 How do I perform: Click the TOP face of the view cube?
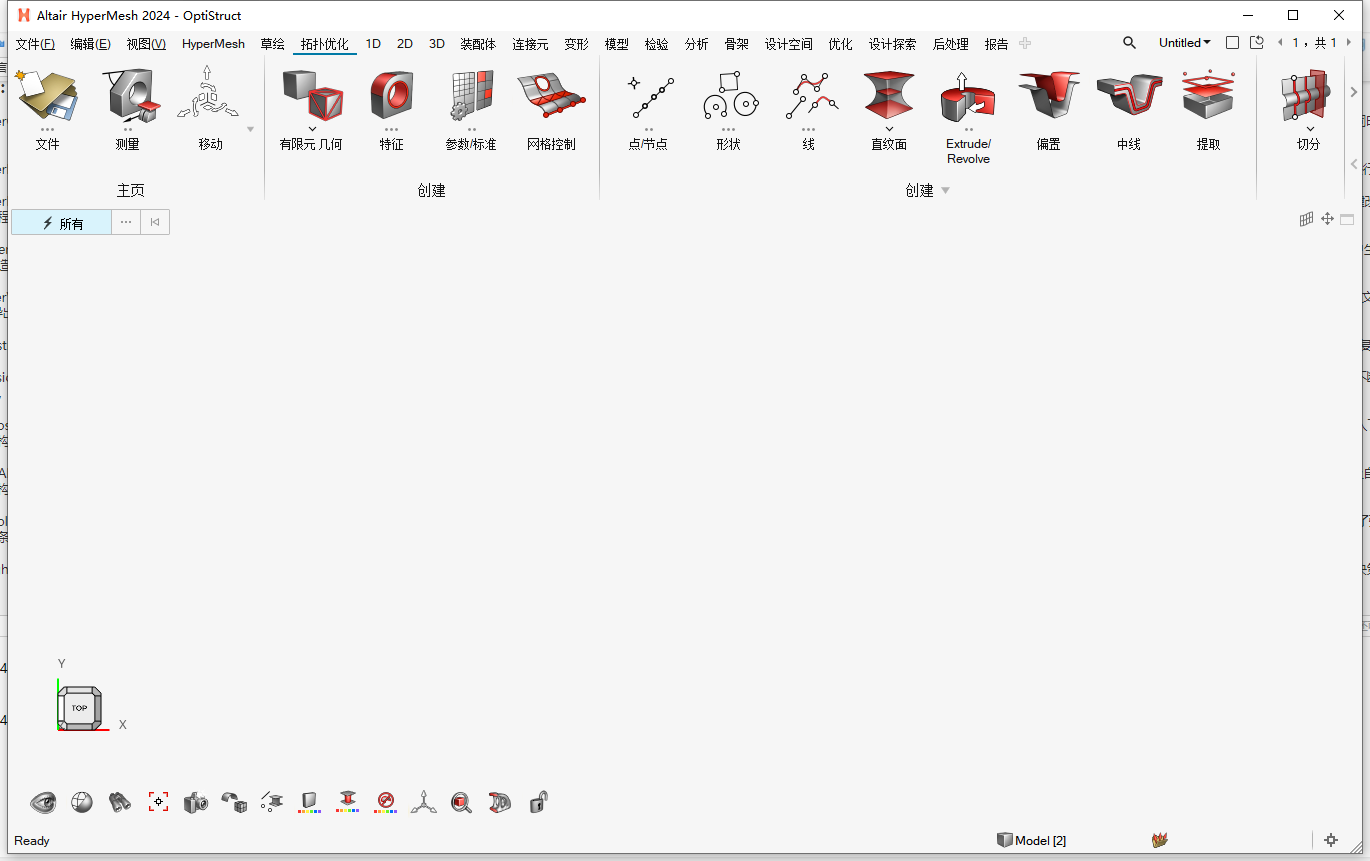pyautogui.click(x=79, y=708)
